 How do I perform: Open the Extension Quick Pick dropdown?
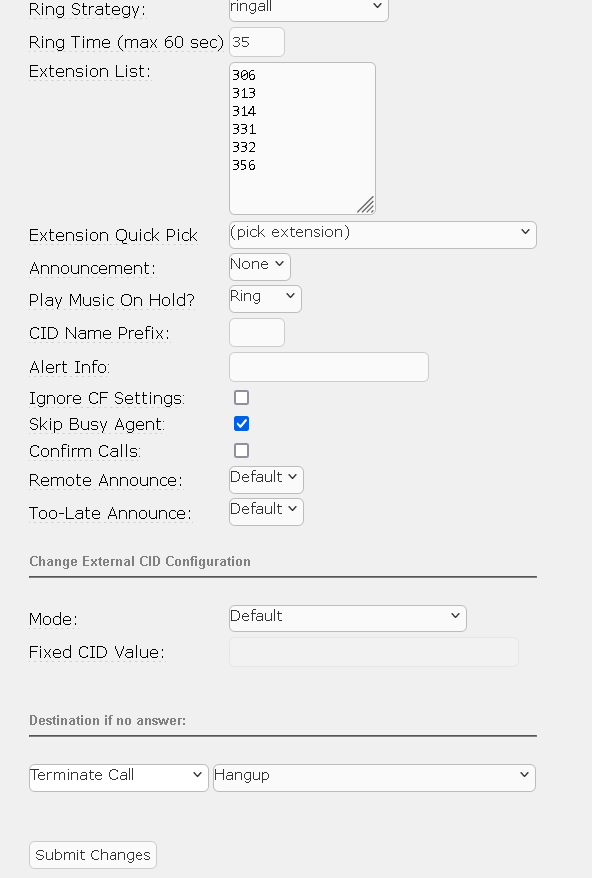tap(383, 235)
